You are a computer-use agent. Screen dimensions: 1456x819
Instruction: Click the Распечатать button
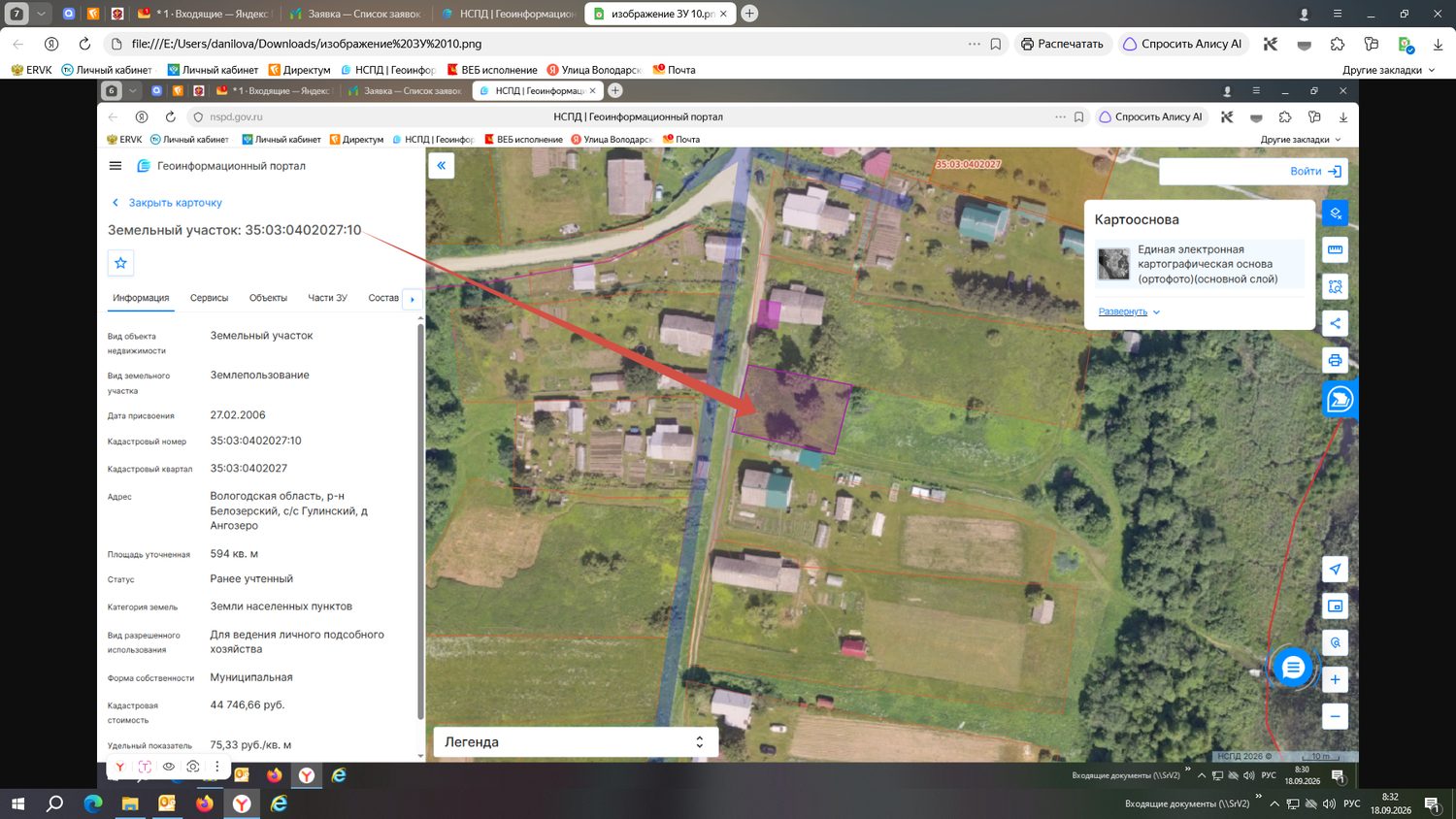[x=1062, y=44]
